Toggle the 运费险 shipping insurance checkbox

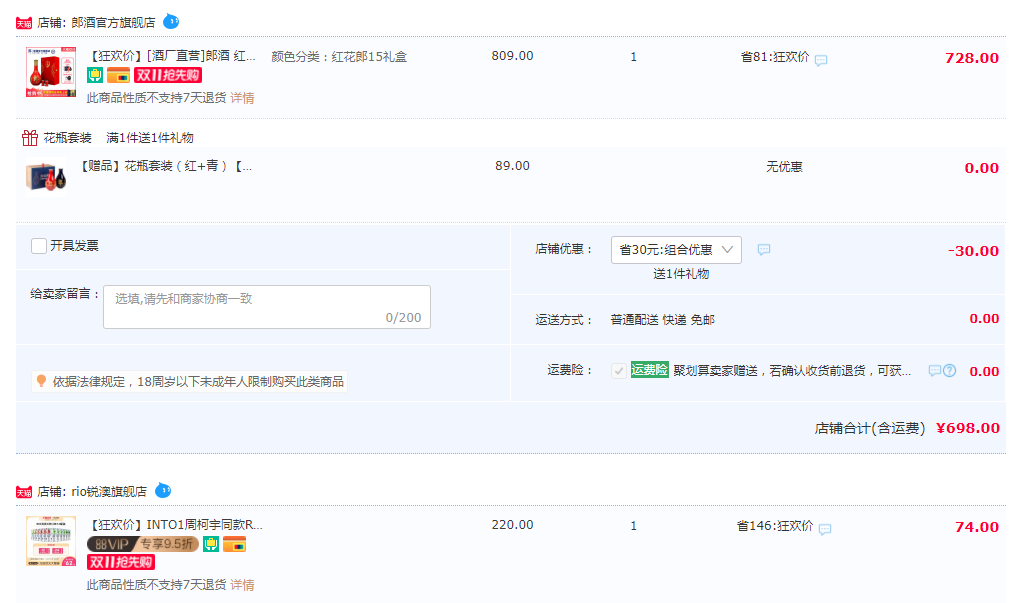(618, 371)
